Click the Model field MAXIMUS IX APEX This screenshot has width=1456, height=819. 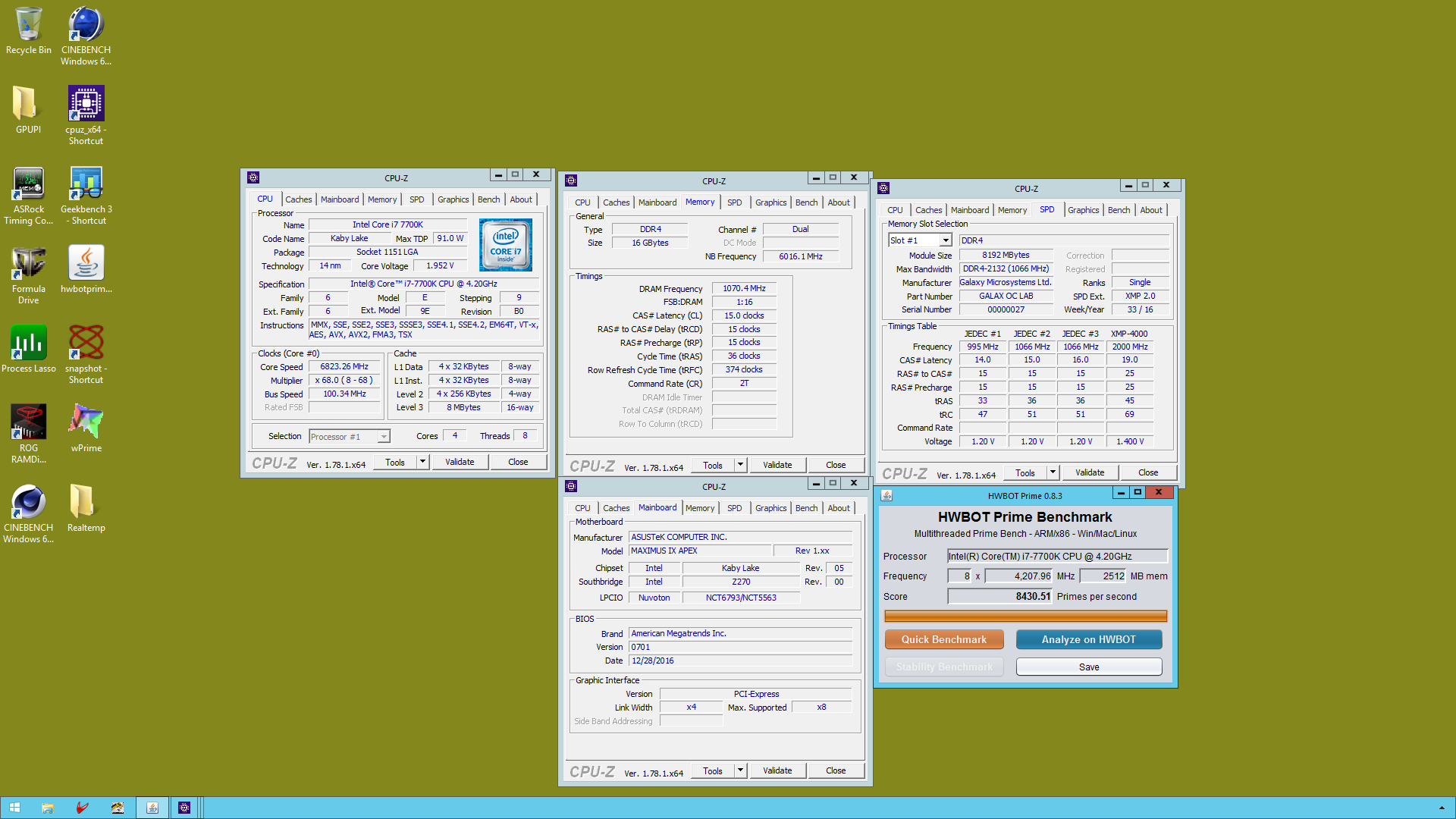(700, 551)
